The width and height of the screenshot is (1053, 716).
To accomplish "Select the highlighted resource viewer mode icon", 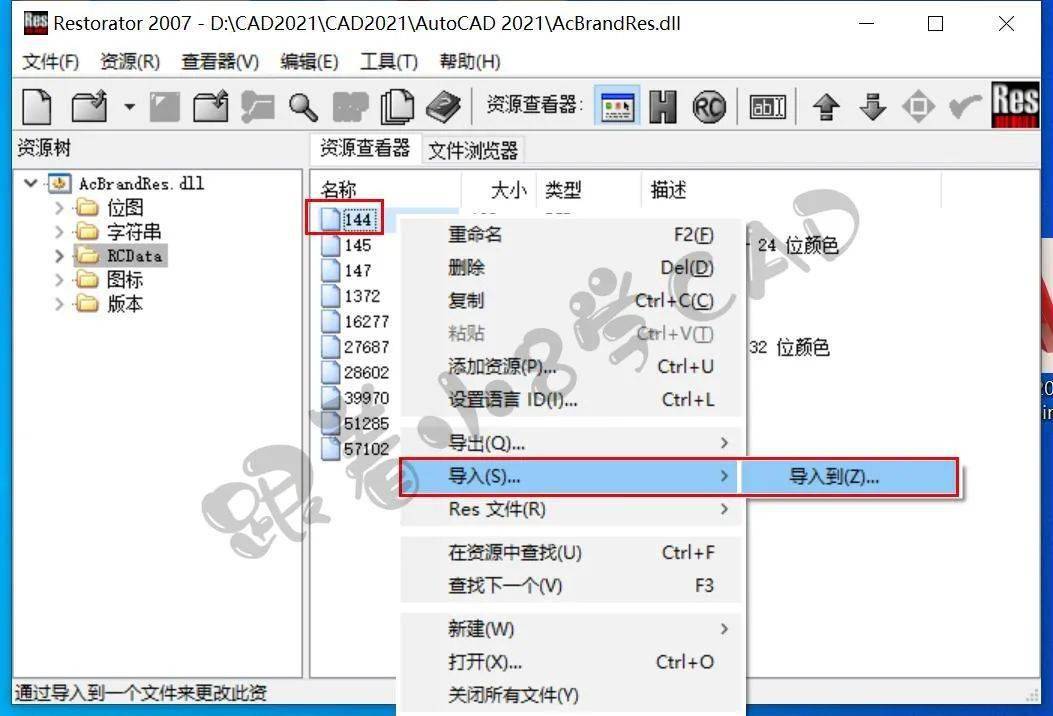I will point(618,105).
